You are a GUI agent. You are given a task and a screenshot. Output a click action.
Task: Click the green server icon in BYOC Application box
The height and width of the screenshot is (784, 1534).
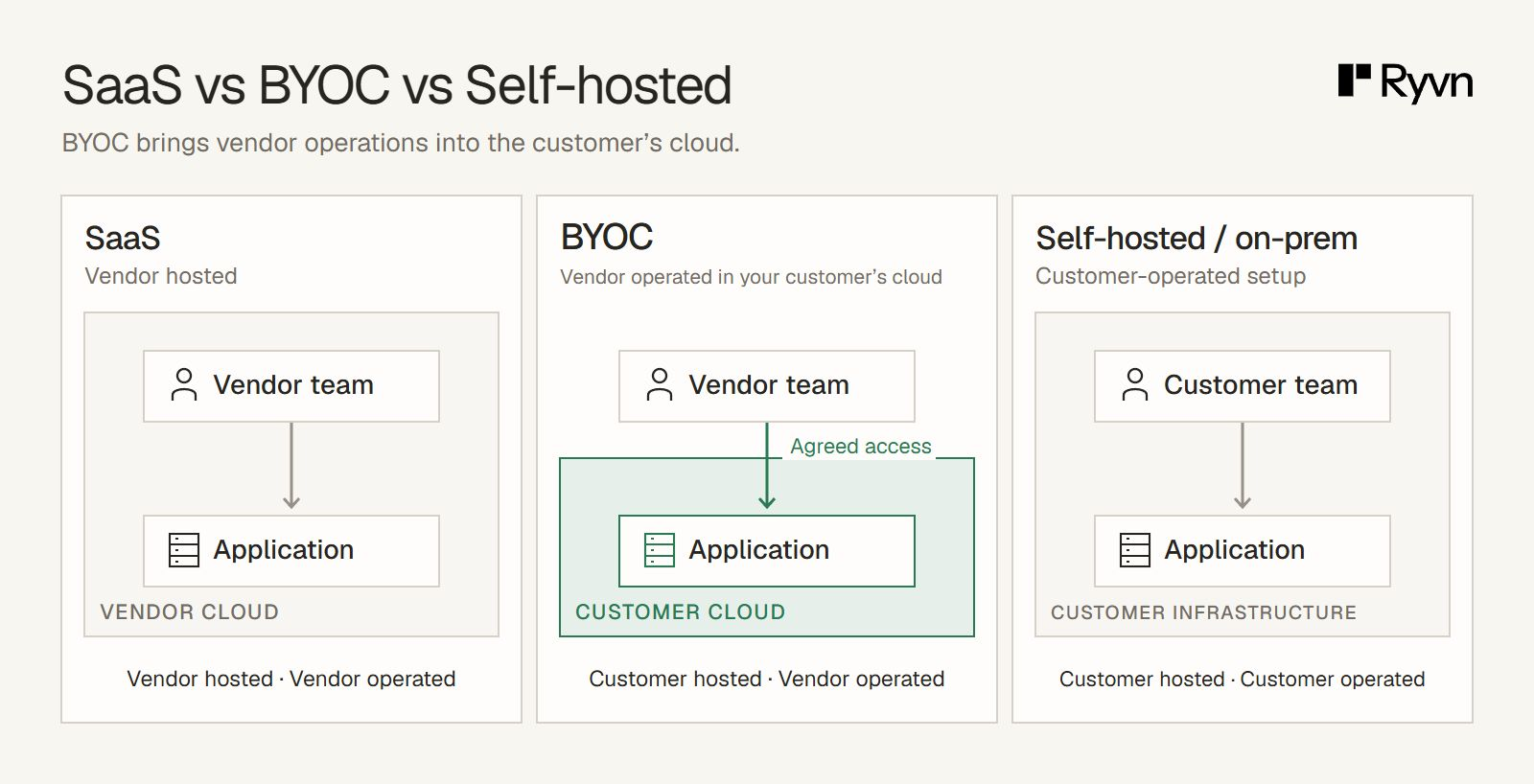point(660,550)
